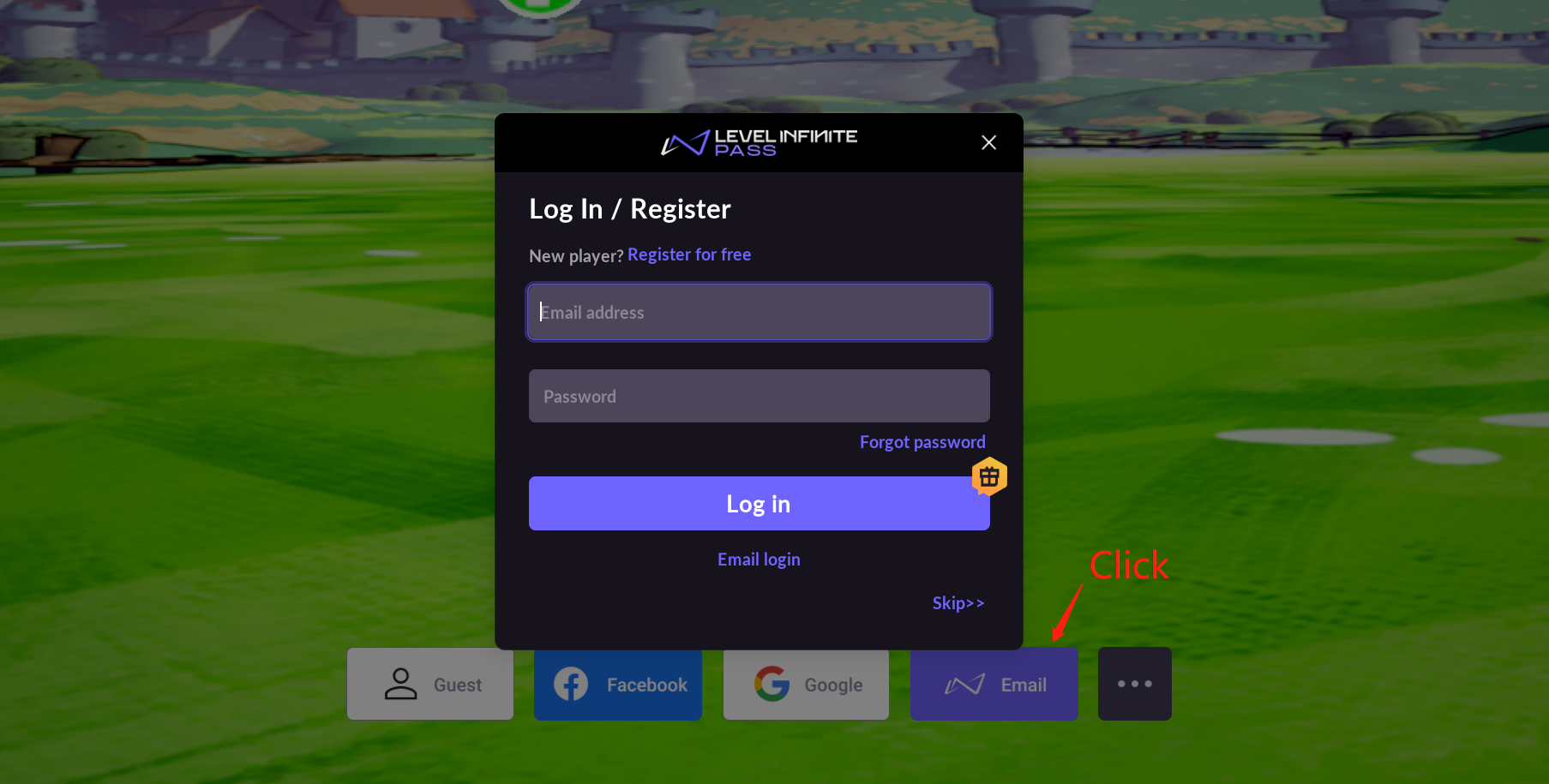
Task: Click the Facebook logo icon
Action: pyautogui.click(x=571, y=684)
